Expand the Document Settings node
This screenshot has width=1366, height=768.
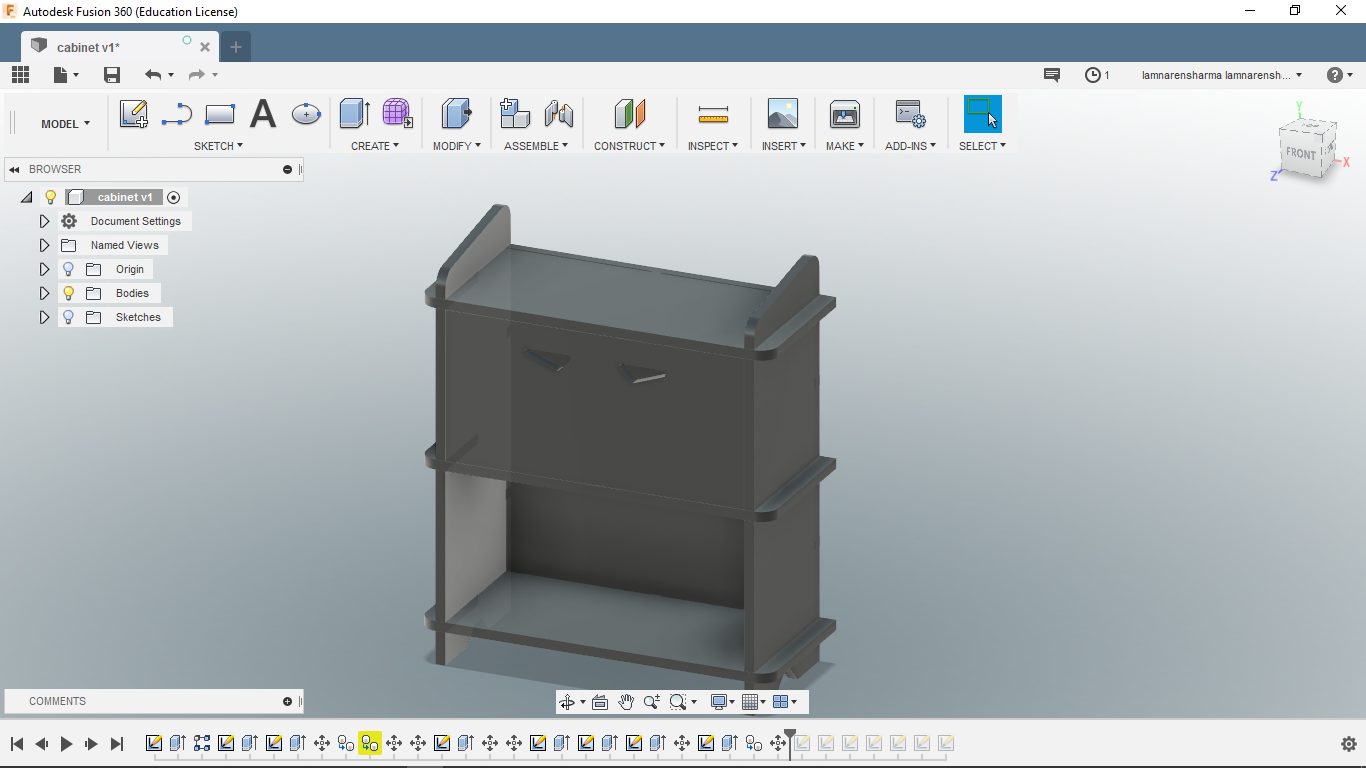[x=44, y=222]
